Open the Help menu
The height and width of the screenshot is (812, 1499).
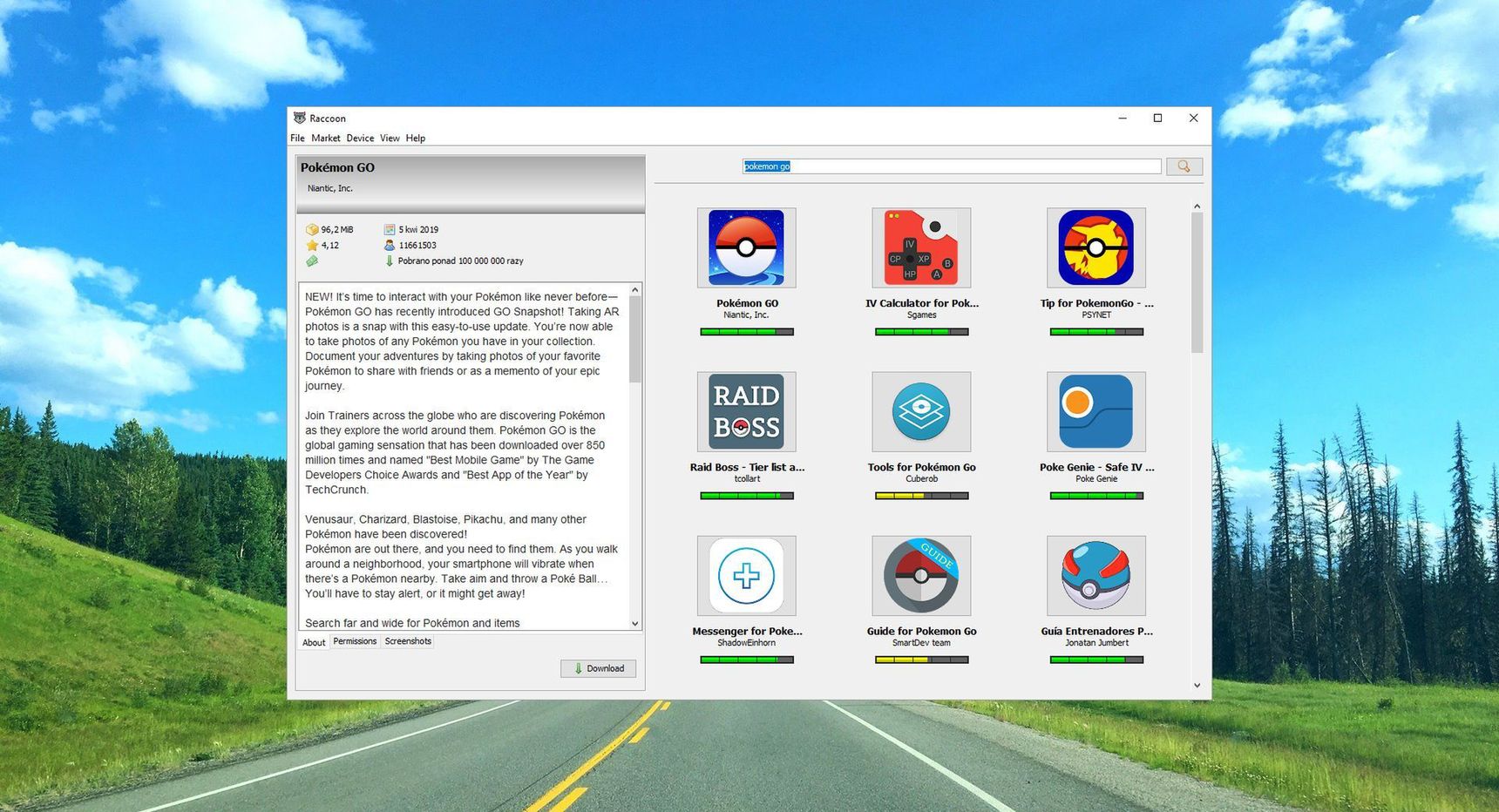click(416, 138)
